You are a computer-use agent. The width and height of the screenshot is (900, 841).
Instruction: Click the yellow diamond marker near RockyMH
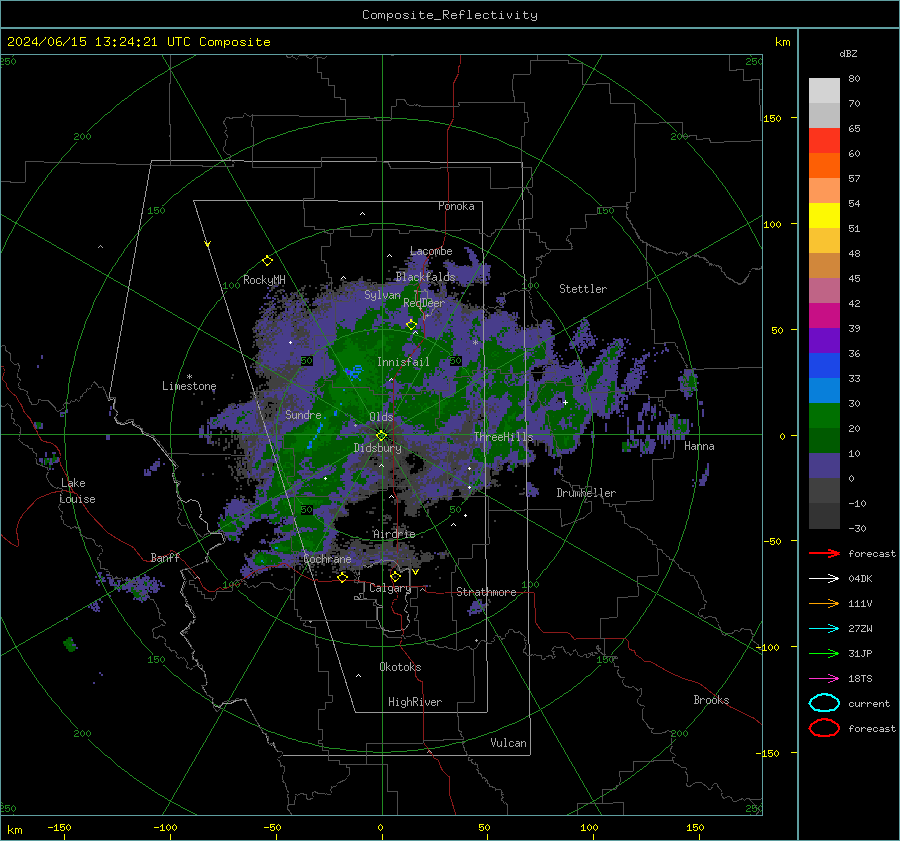(x=267, y=261)
